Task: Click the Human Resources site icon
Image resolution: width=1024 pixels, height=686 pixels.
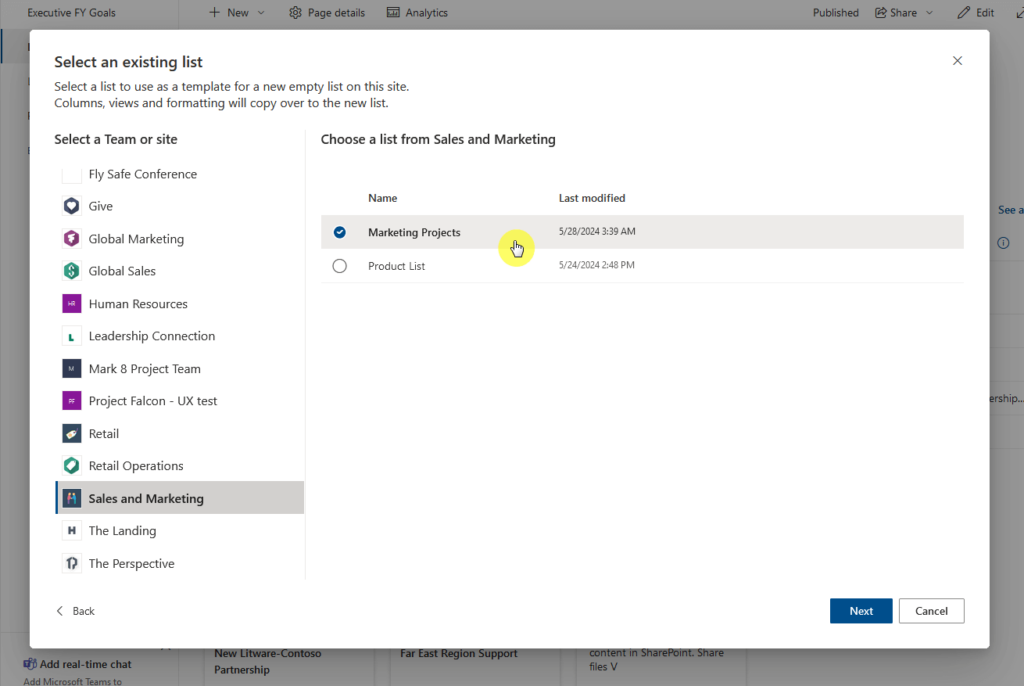Action: [x=71, y=304]
